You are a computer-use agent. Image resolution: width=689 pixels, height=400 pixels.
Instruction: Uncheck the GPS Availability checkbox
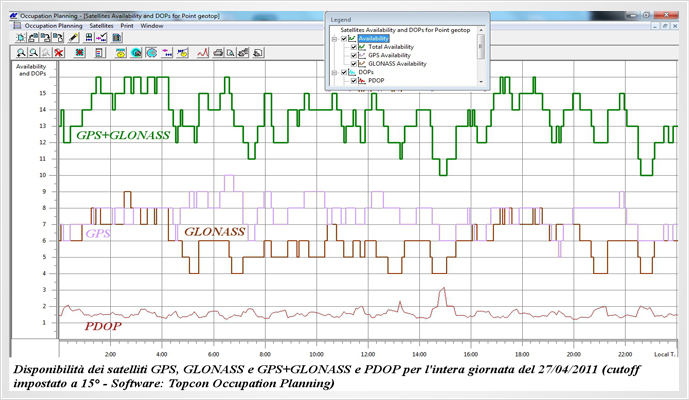(x=354, y=55)
